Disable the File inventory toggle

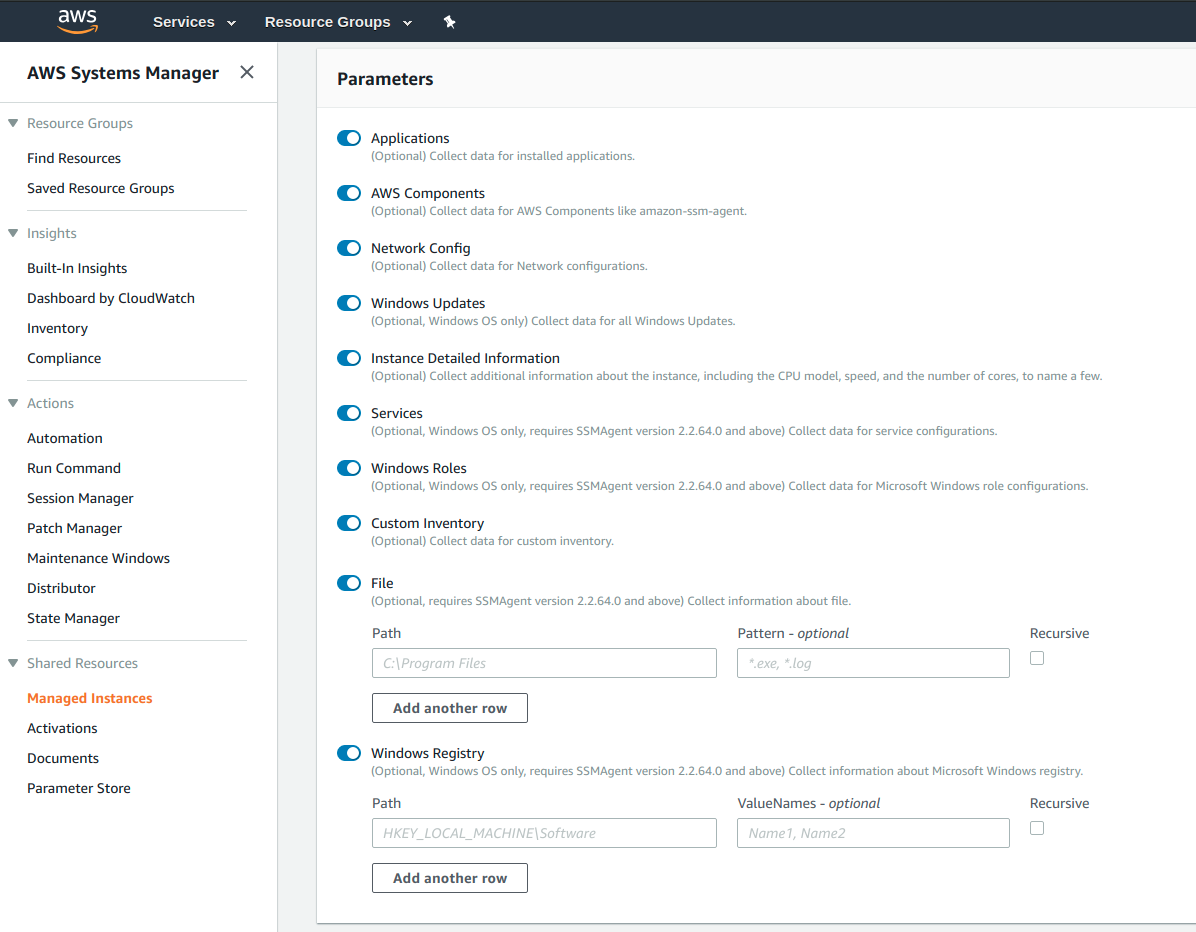tap(349, 583)
